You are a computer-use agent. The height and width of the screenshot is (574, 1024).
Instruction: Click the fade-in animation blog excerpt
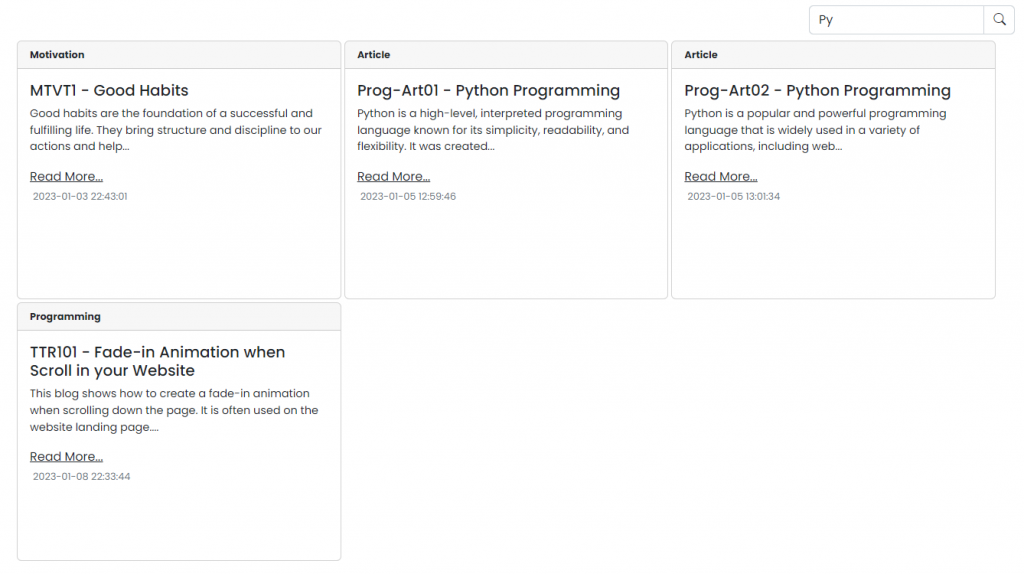tap(174, 410)
